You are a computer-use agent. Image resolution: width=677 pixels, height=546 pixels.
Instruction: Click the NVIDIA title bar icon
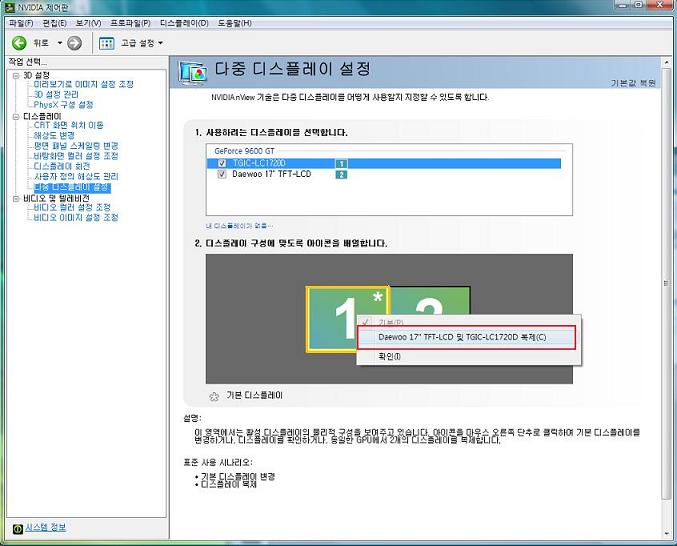9,7
